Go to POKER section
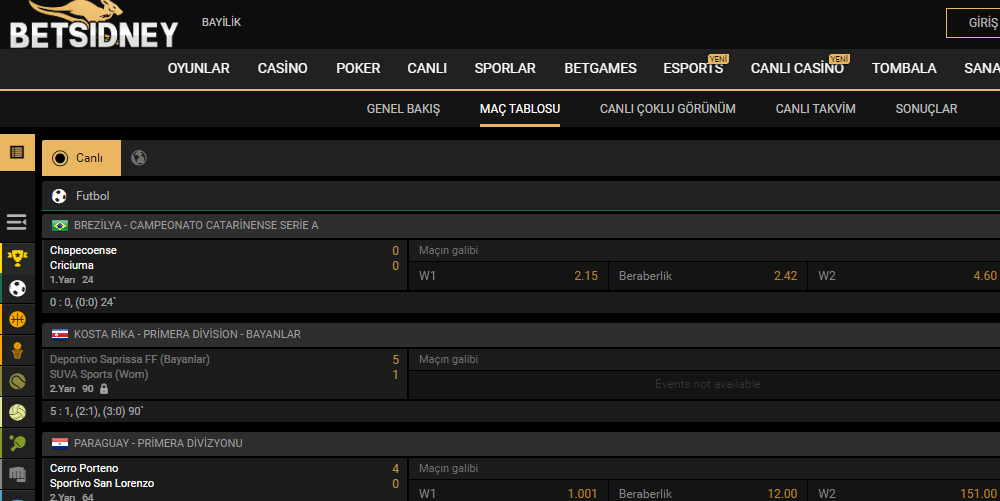The width and height of the screenshot is (1000, 501). point(358,68)
